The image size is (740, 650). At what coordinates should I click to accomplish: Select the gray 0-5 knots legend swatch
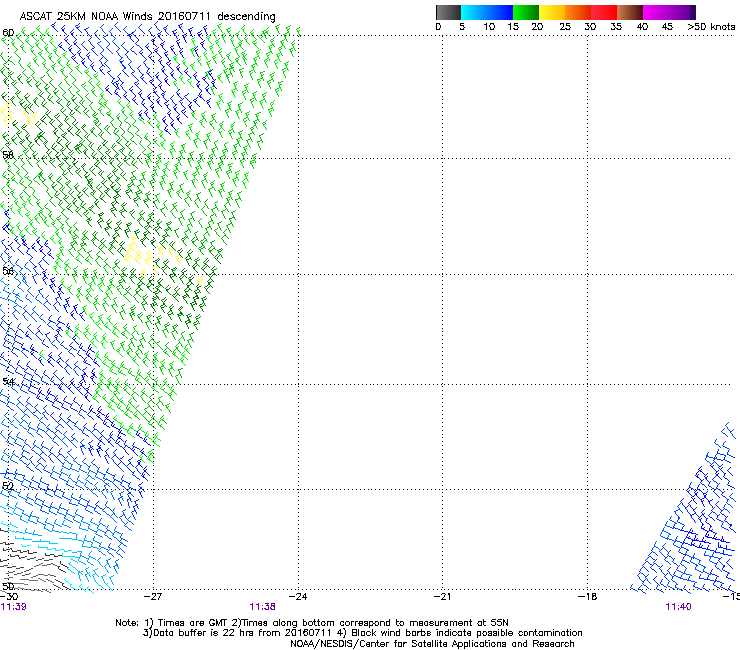[x=448, y=12]
